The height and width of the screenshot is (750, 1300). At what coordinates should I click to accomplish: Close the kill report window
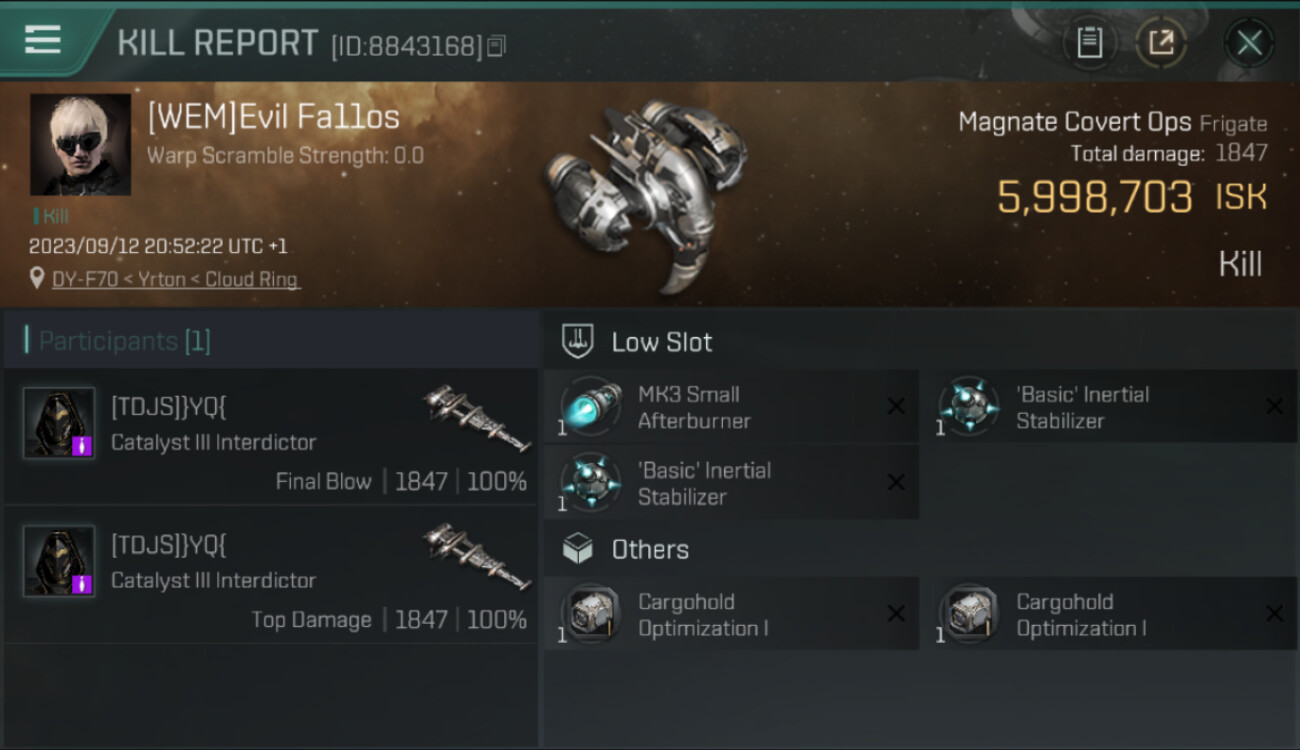[1249, 43]
